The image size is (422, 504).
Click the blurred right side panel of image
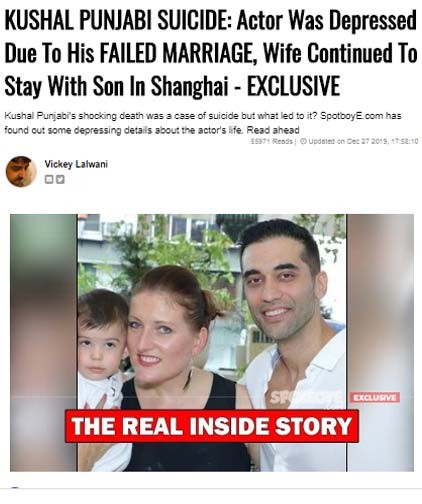pos(380,343)
